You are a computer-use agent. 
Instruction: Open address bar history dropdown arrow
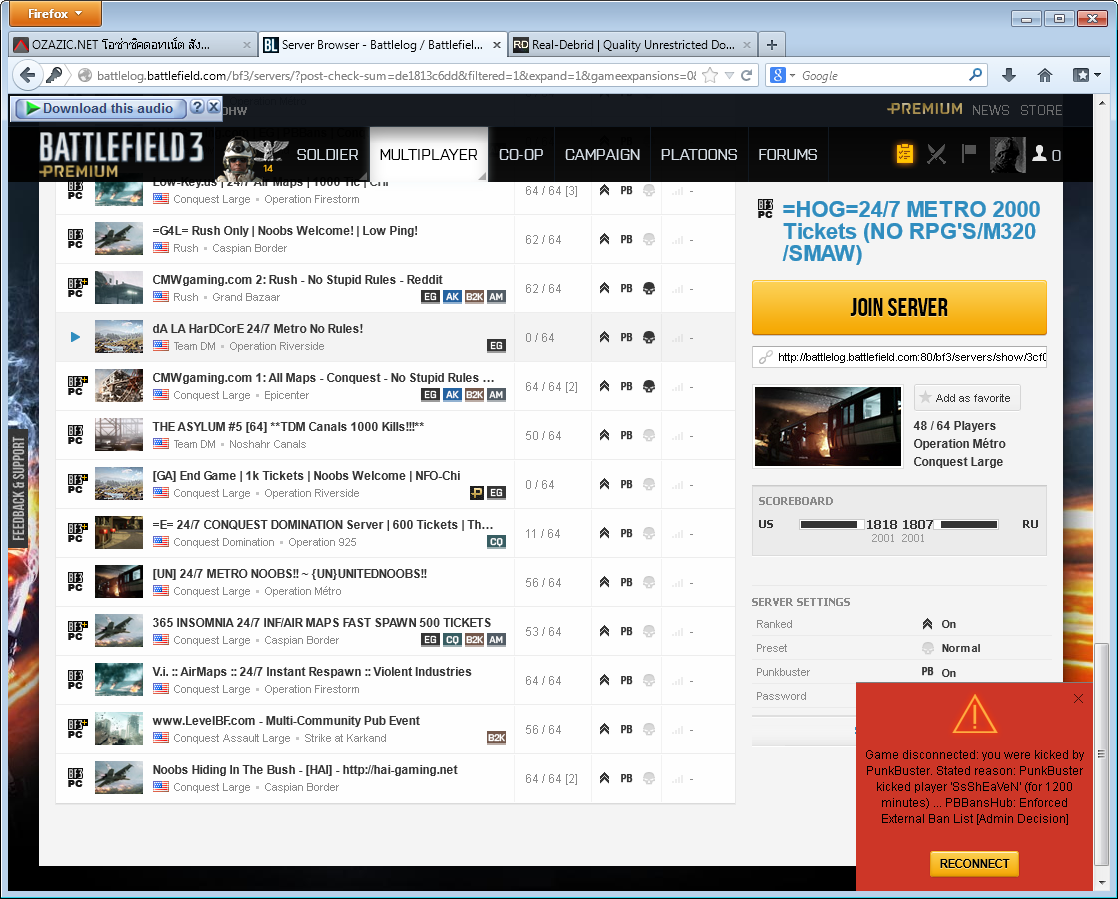[729, 76]
